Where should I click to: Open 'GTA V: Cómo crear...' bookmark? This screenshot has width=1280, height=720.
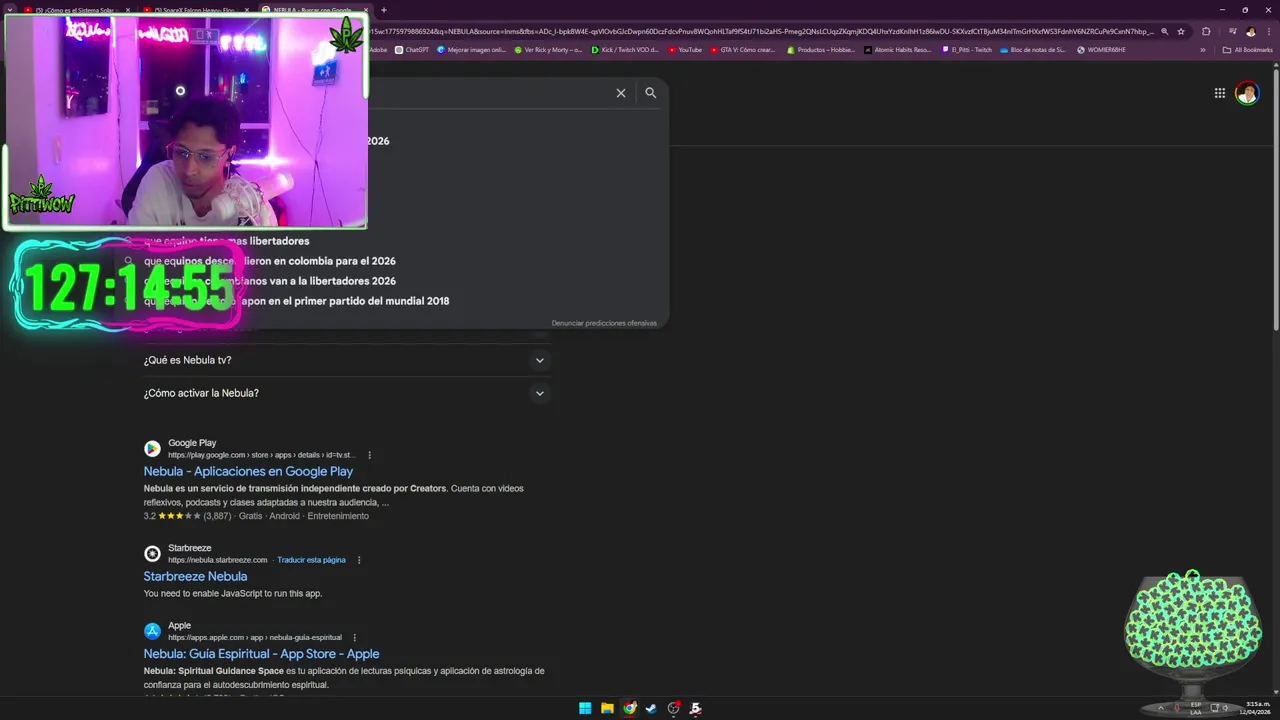click(x=743, y=50)
